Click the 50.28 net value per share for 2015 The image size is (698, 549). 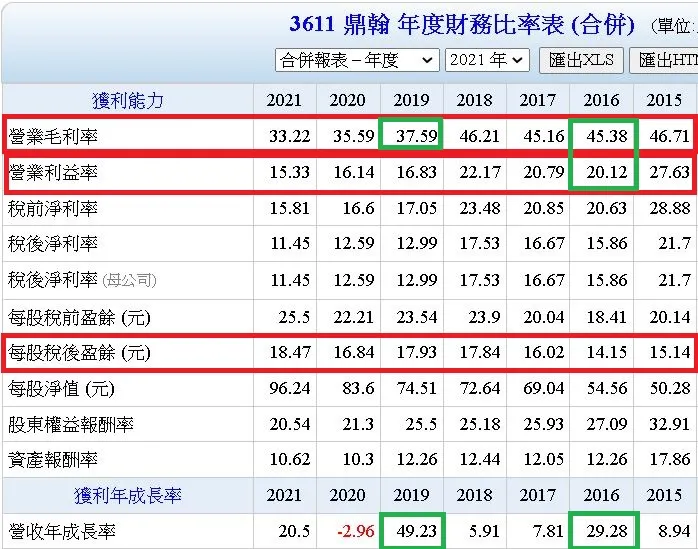(x=670, y=388)
